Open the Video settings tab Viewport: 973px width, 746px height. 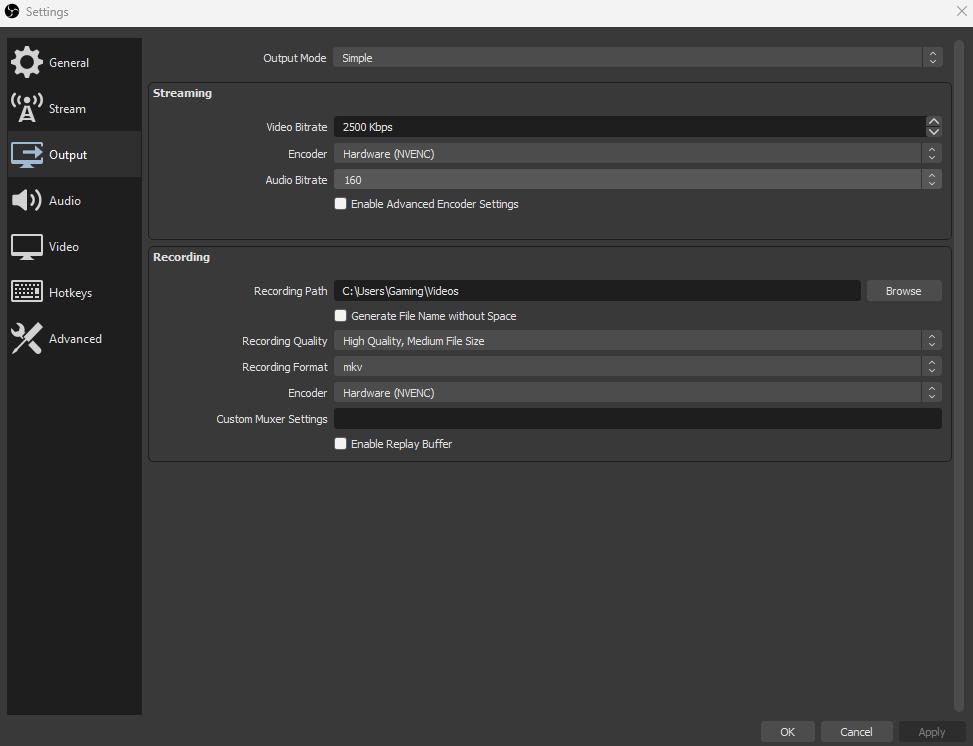[74, 246]
